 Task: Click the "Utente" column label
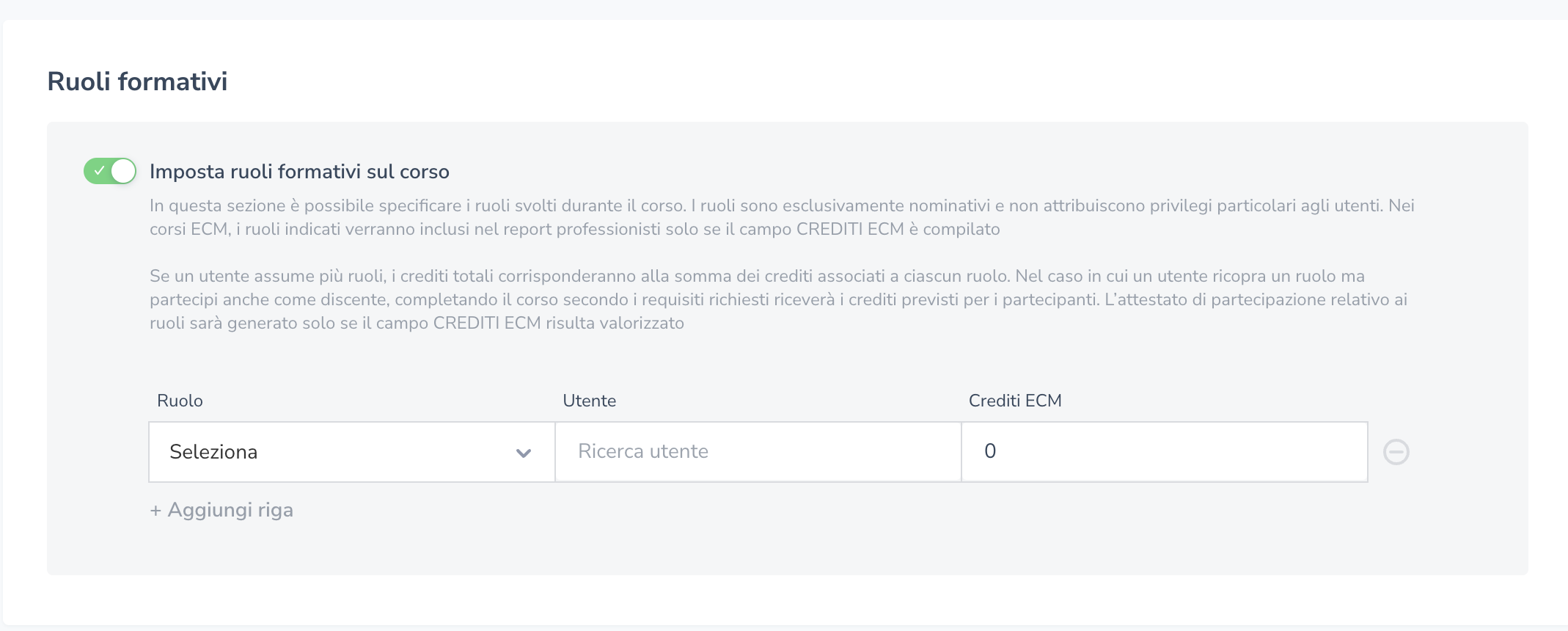point(589,401)
